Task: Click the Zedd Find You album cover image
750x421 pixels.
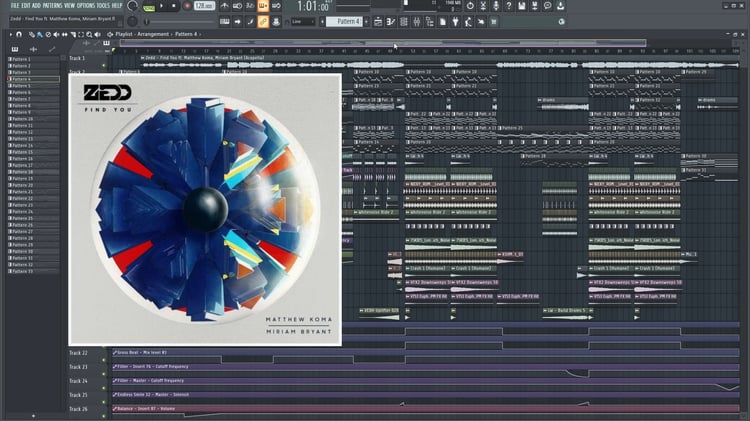Action: point(205,210)
